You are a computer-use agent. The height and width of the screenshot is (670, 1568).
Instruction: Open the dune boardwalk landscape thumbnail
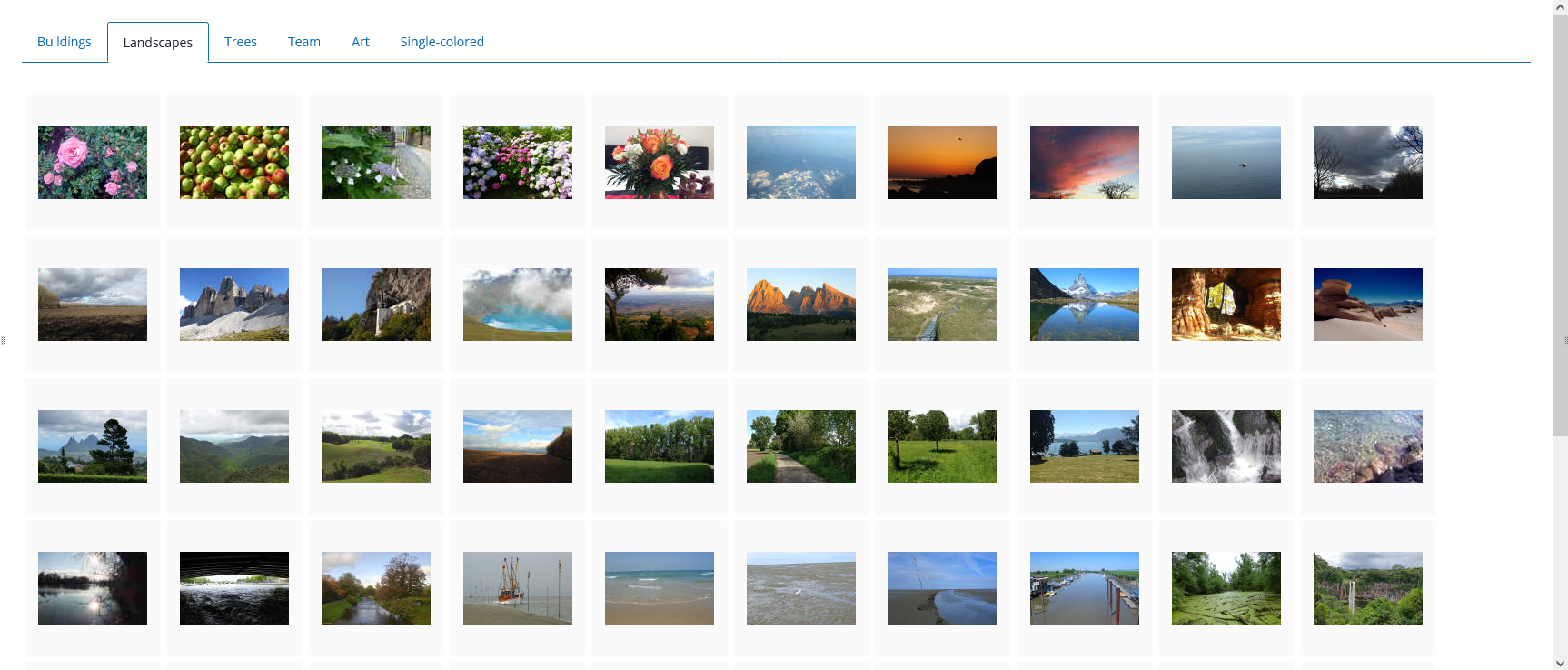[x=943, y=305]
